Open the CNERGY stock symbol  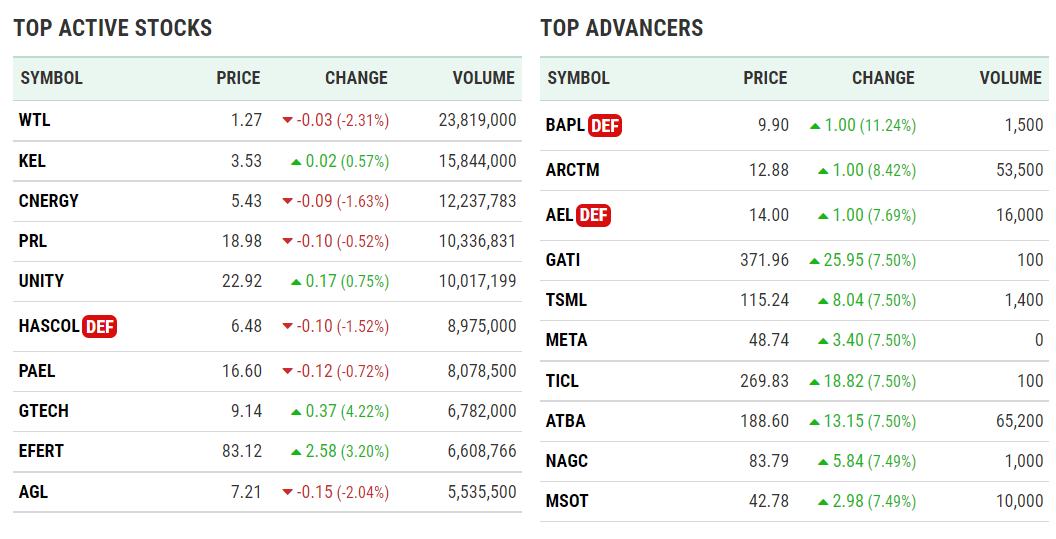pyautogui.click(x=48, y=201)
